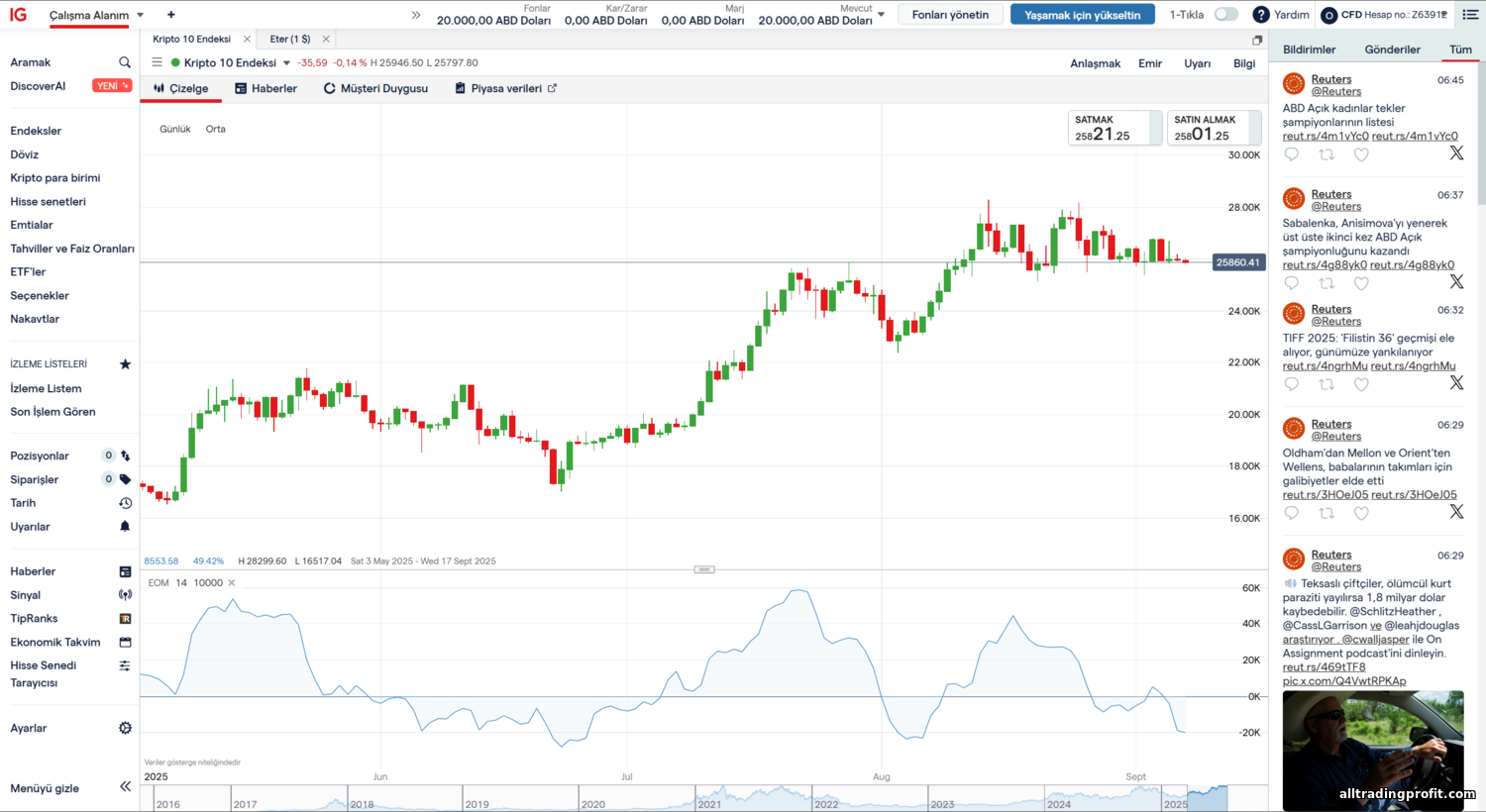This screenshot has width=1486, height=812.
Task: Remove the EOM indicator with X
Action: pos(232,583)
